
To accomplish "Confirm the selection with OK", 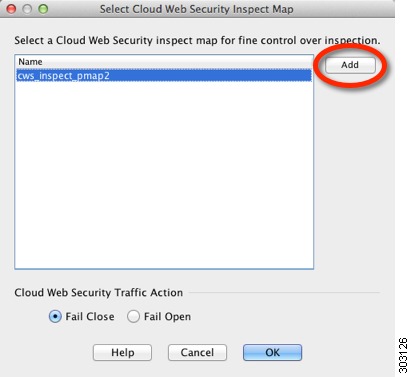I will pos(272,352).
